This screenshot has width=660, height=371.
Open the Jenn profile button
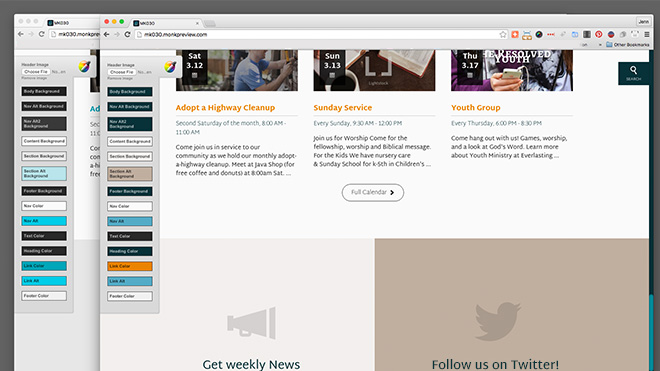tap(643, 21)
